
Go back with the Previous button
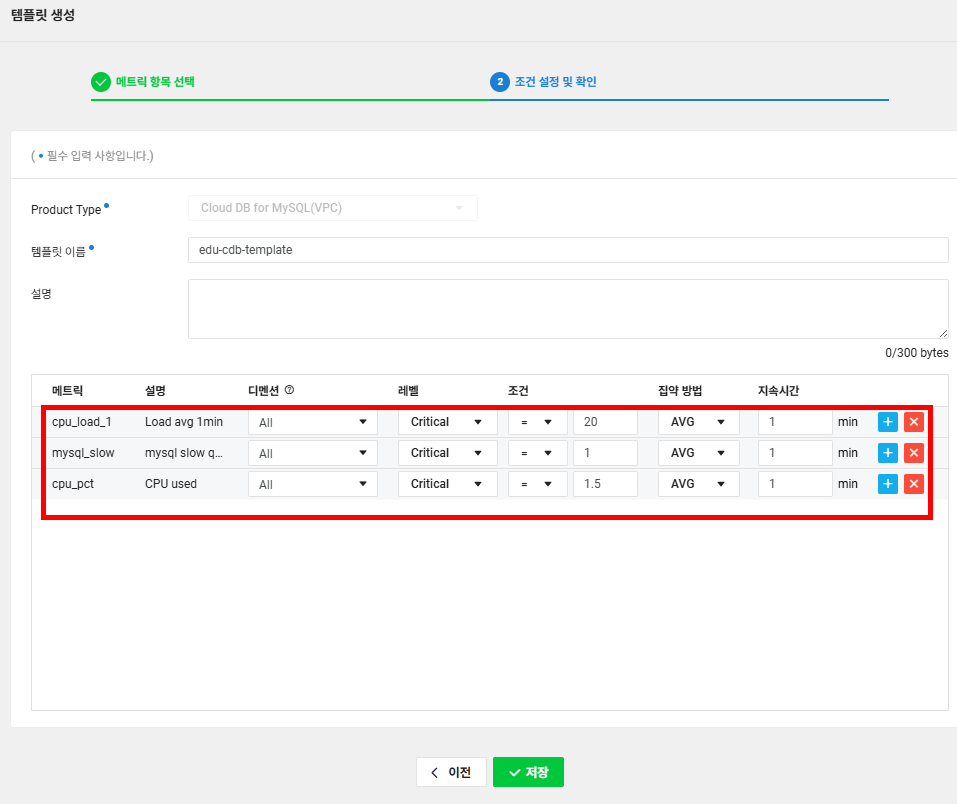[451, 772]
